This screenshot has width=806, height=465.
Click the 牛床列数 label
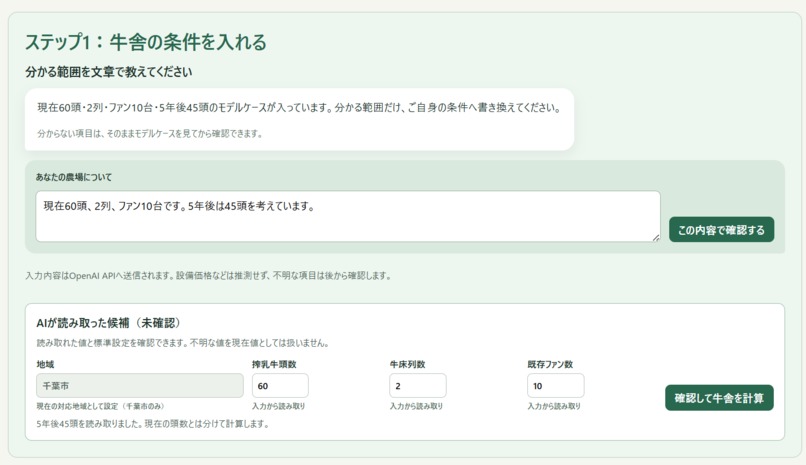pos(407,364)
